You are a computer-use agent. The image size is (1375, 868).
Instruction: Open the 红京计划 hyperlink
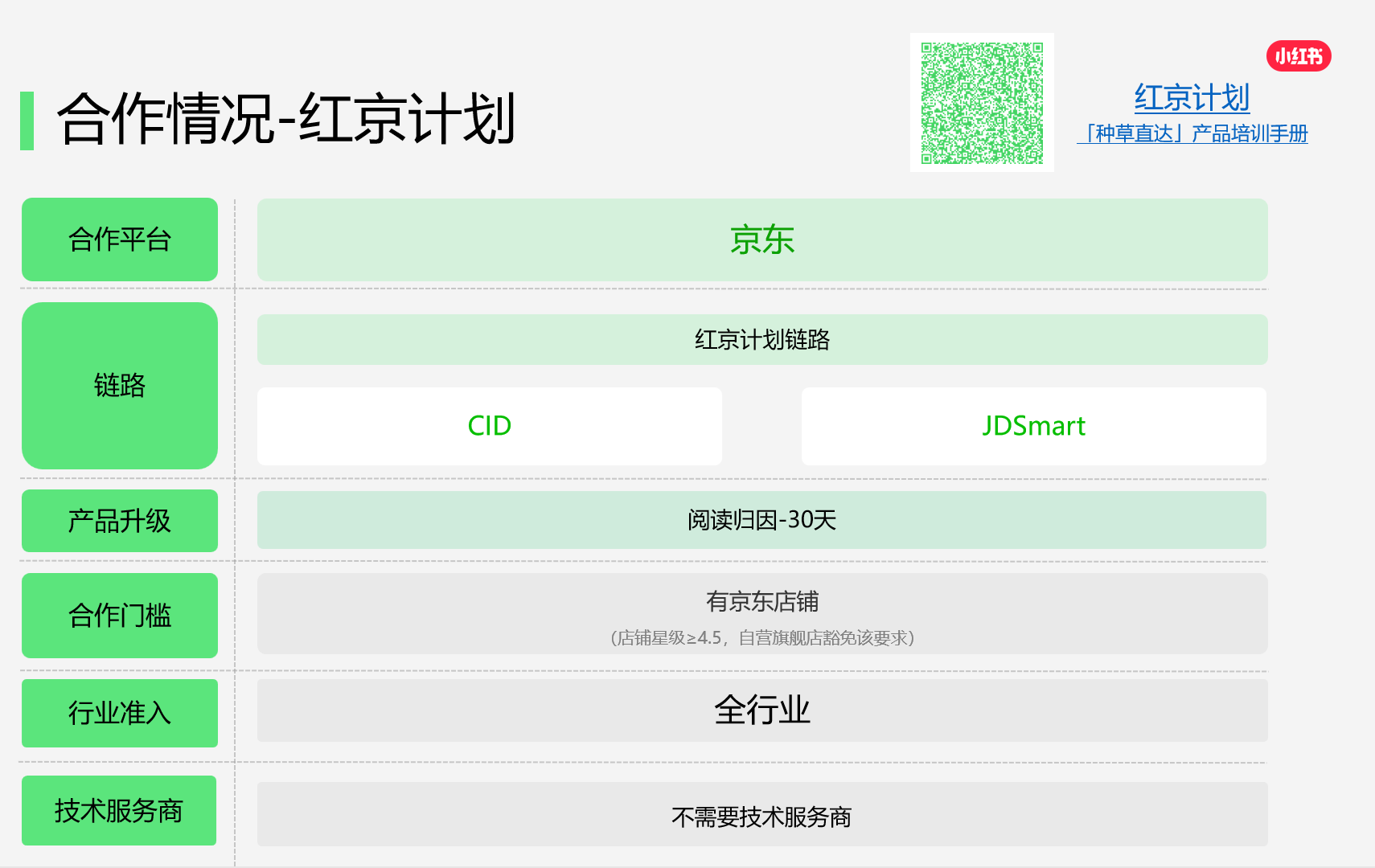click(x=1192, y=98)
